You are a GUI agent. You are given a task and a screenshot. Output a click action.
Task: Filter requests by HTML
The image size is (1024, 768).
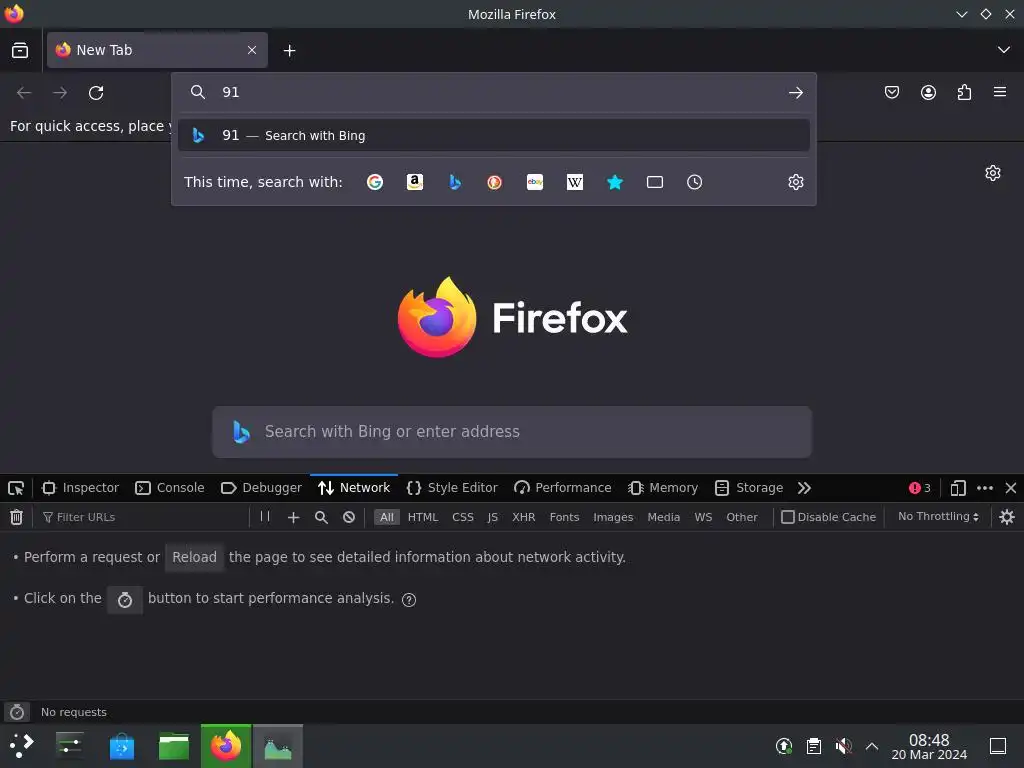click(x=423, y=517)
